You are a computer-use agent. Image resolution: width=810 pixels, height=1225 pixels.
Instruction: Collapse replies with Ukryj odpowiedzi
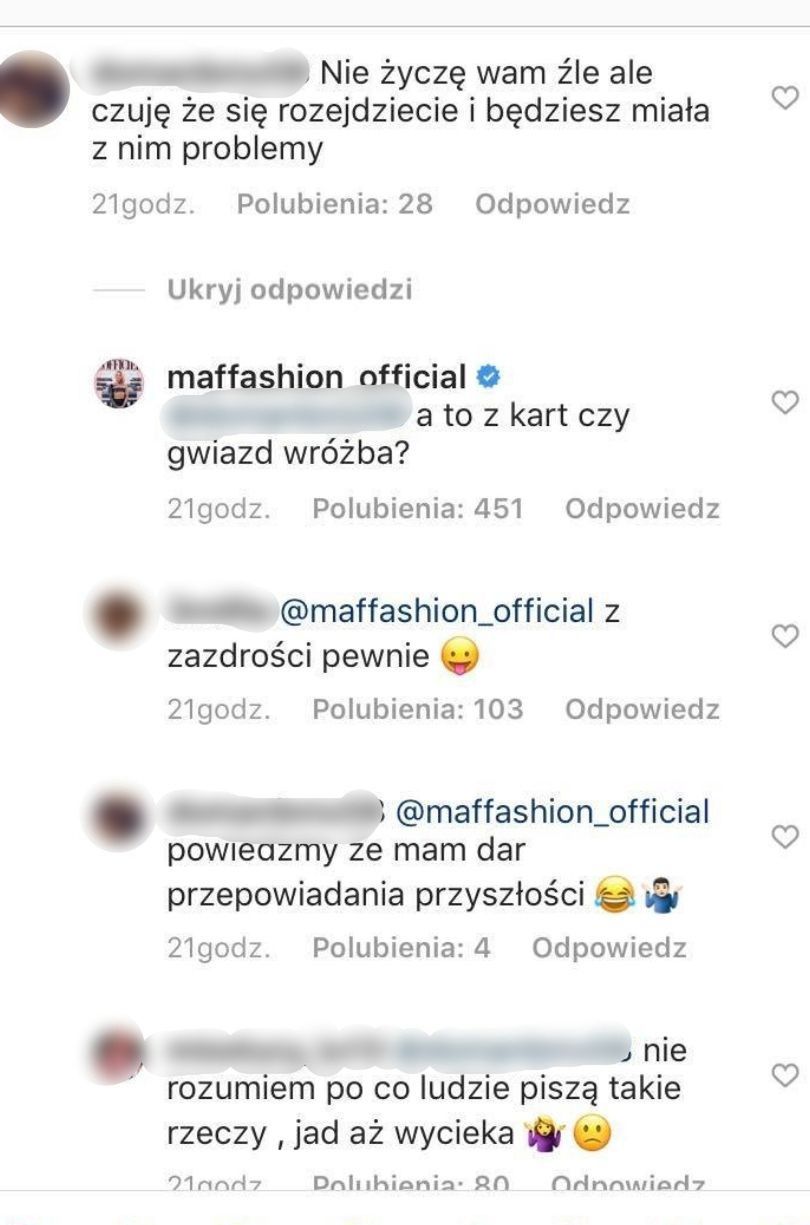tap(289, 290)
